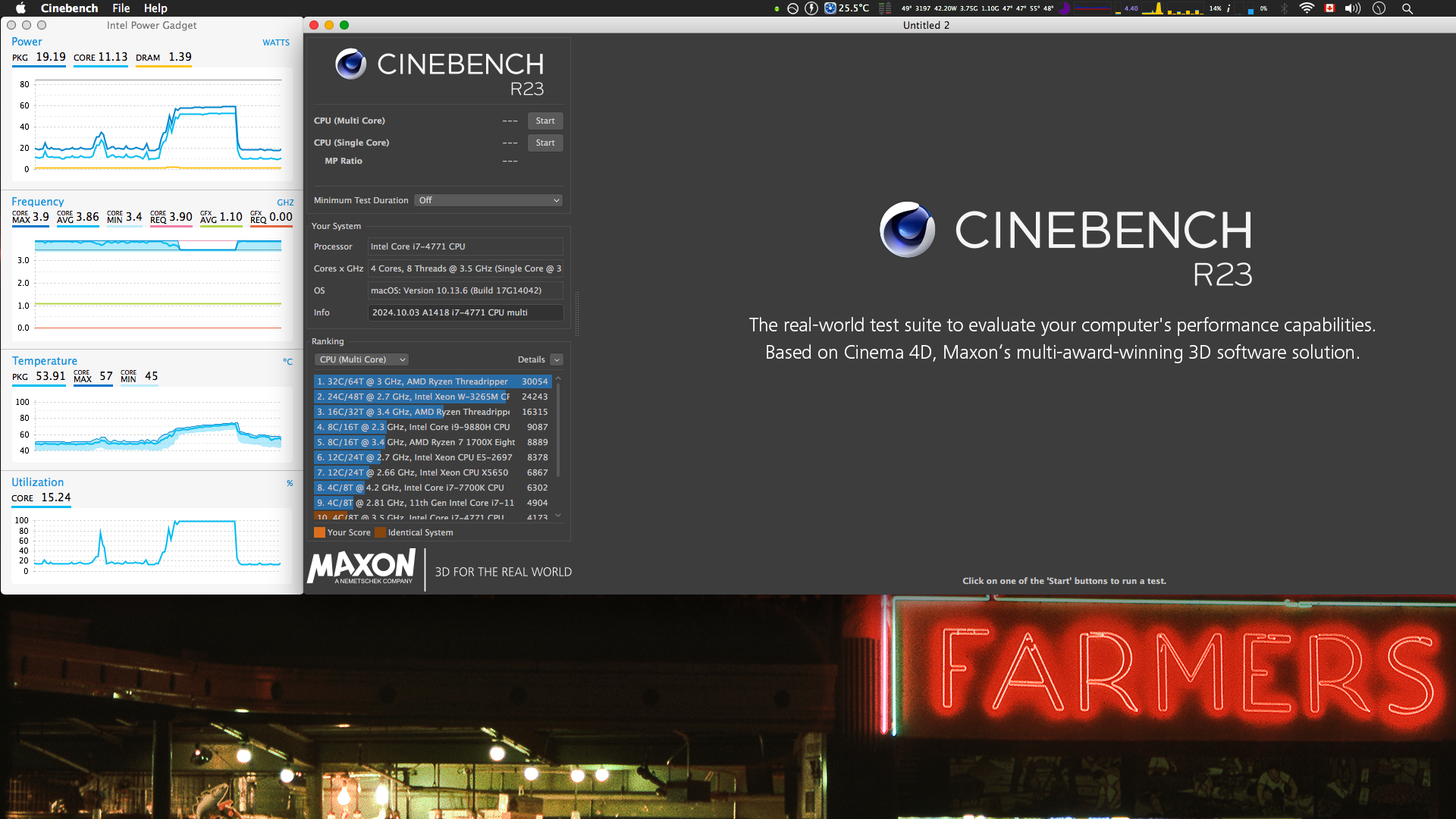Click the lightning bolt menu bar icon

(811, 8)
